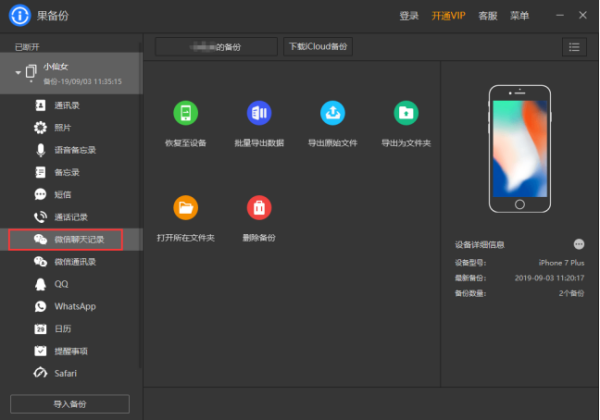Screen dimensions: 600x420
Task: Click the red 删除备份 trash icon
Action: point(259,208)
